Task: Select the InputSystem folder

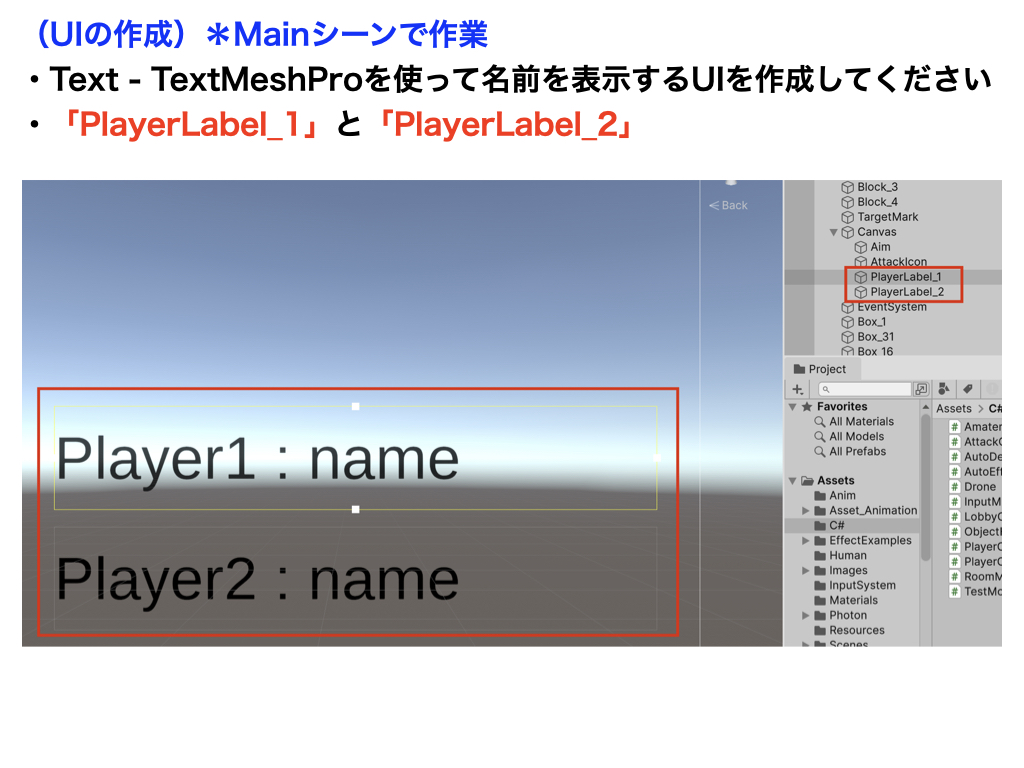Action: 862,586
